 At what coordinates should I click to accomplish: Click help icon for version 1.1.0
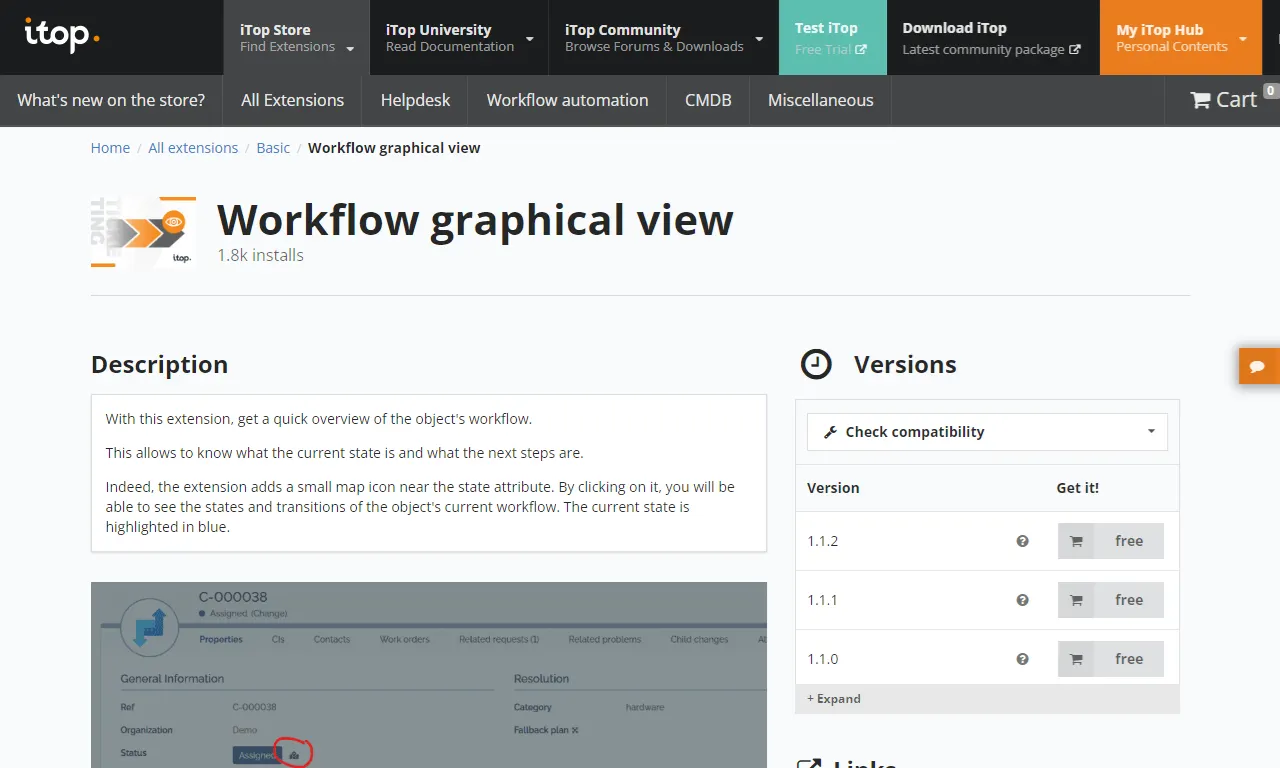tap(1022, 659)
